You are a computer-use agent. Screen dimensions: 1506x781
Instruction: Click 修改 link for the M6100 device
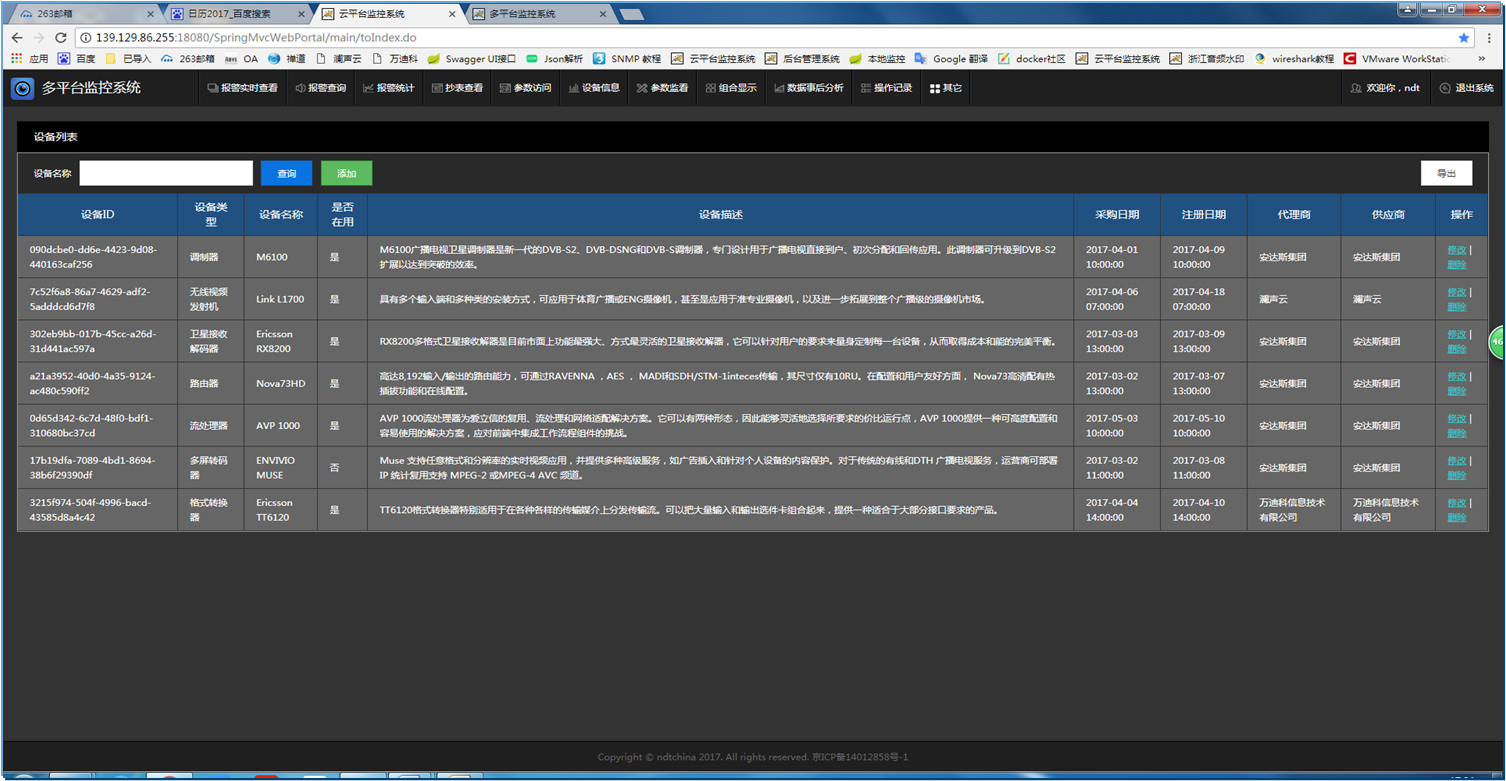pos(1456,250)
